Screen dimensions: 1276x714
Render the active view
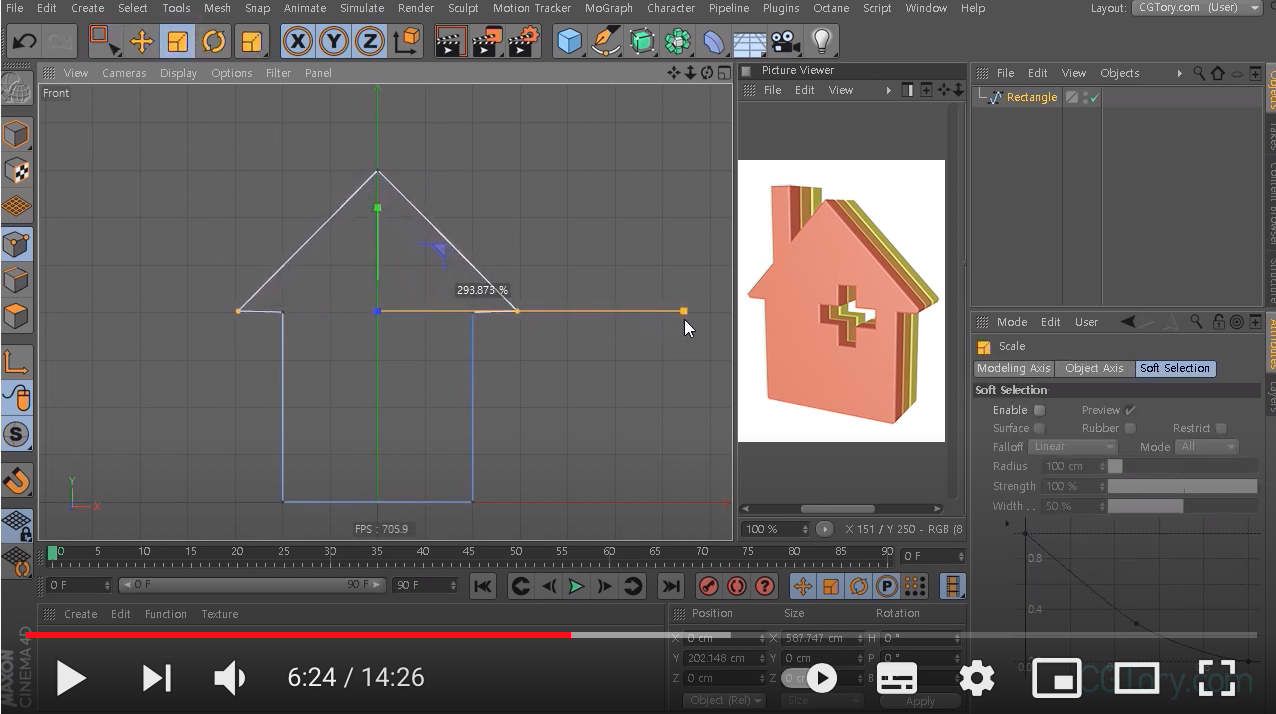click(x=451, y=42)
